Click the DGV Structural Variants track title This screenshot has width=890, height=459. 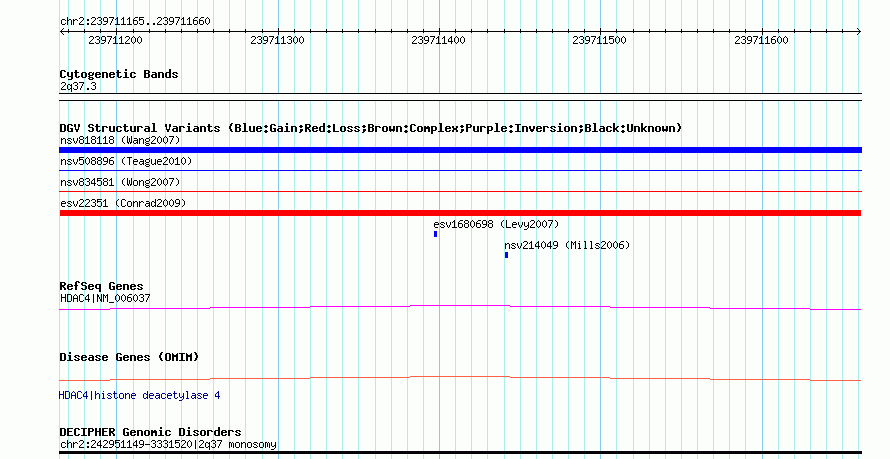(x=370, y=128)
